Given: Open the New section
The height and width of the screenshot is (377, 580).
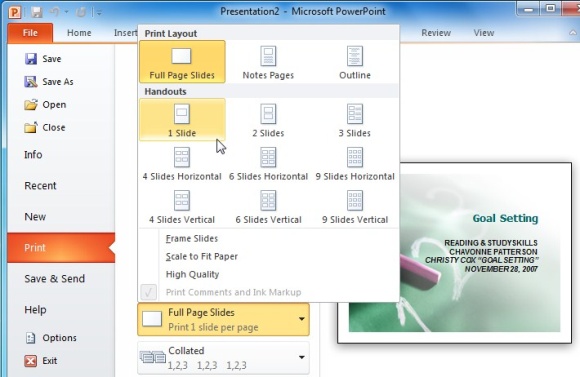Looking at the screenshot, I should pyautogui.click(x=61, y=217).
